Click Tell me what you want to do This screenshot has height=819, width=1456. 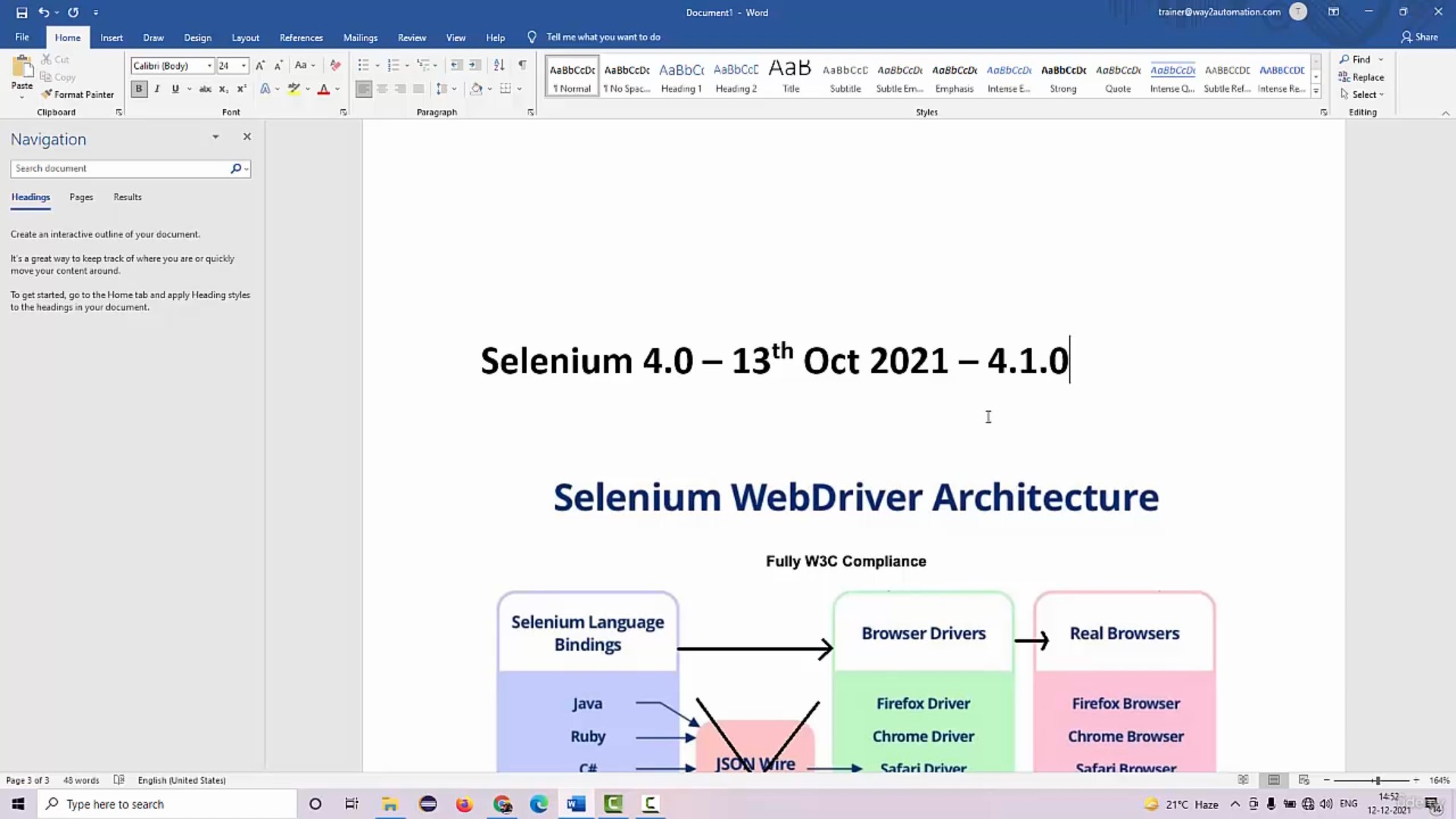click(x=603, y=37)
